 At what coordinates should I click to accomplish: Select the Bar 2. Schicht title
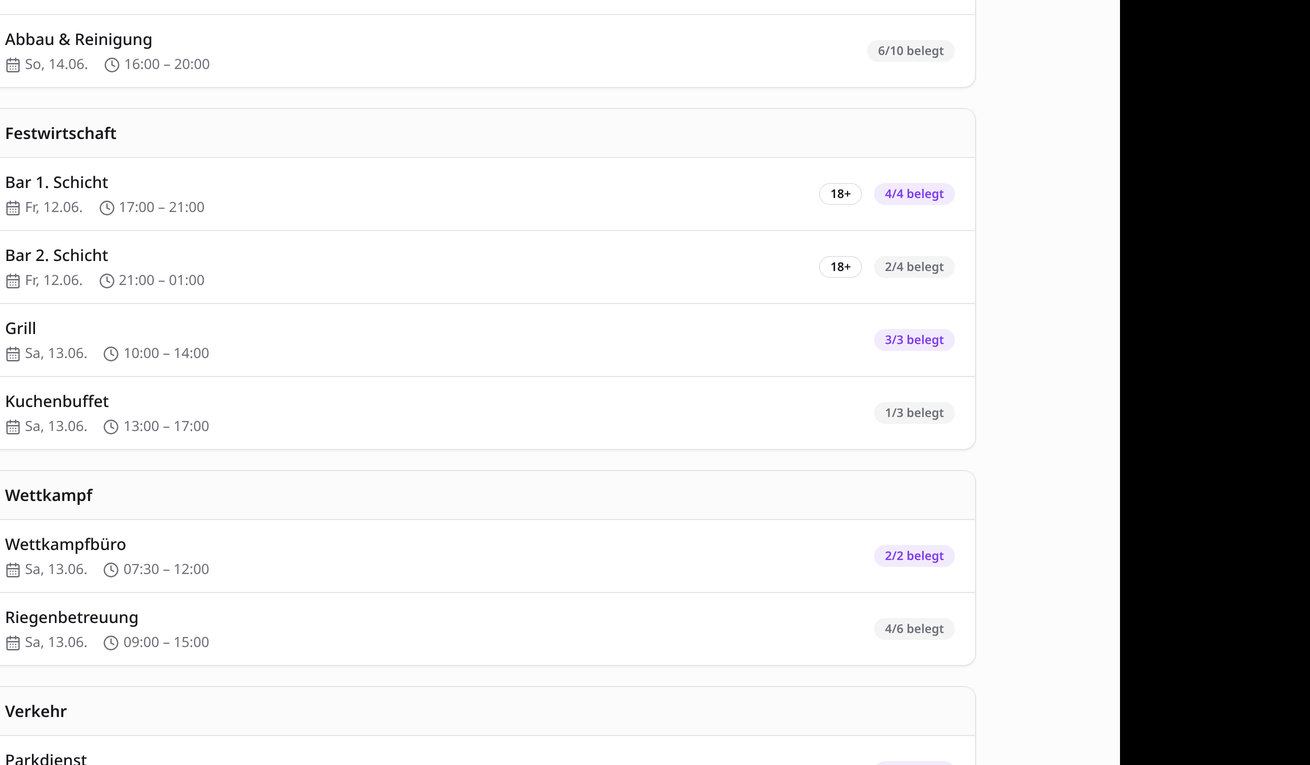(x=56, y=256)
